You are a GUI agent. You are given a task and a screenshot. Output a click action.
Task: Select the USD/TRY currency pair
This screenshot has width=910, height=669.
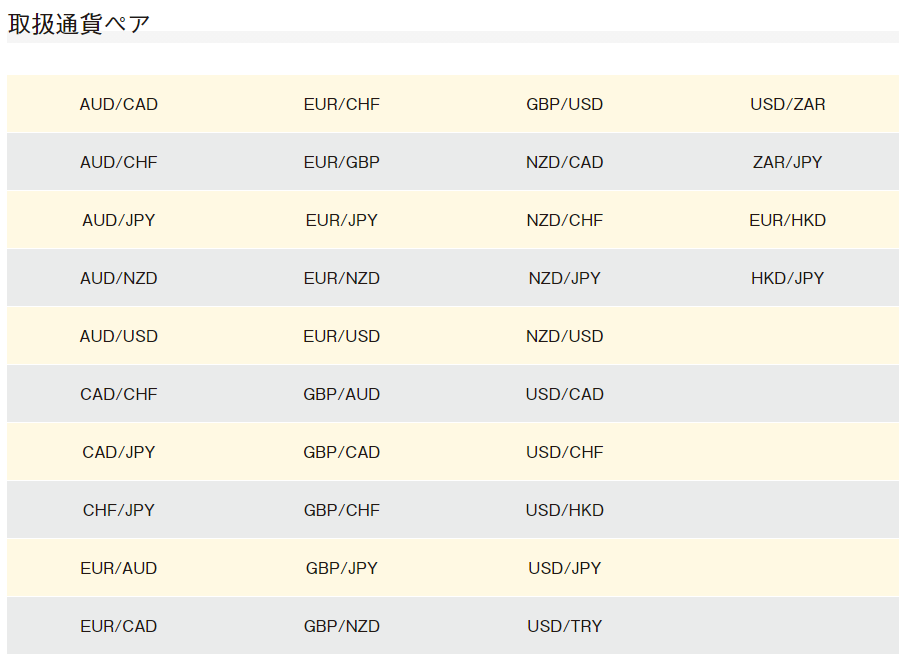pyautogui.click(x=564, y=627)
